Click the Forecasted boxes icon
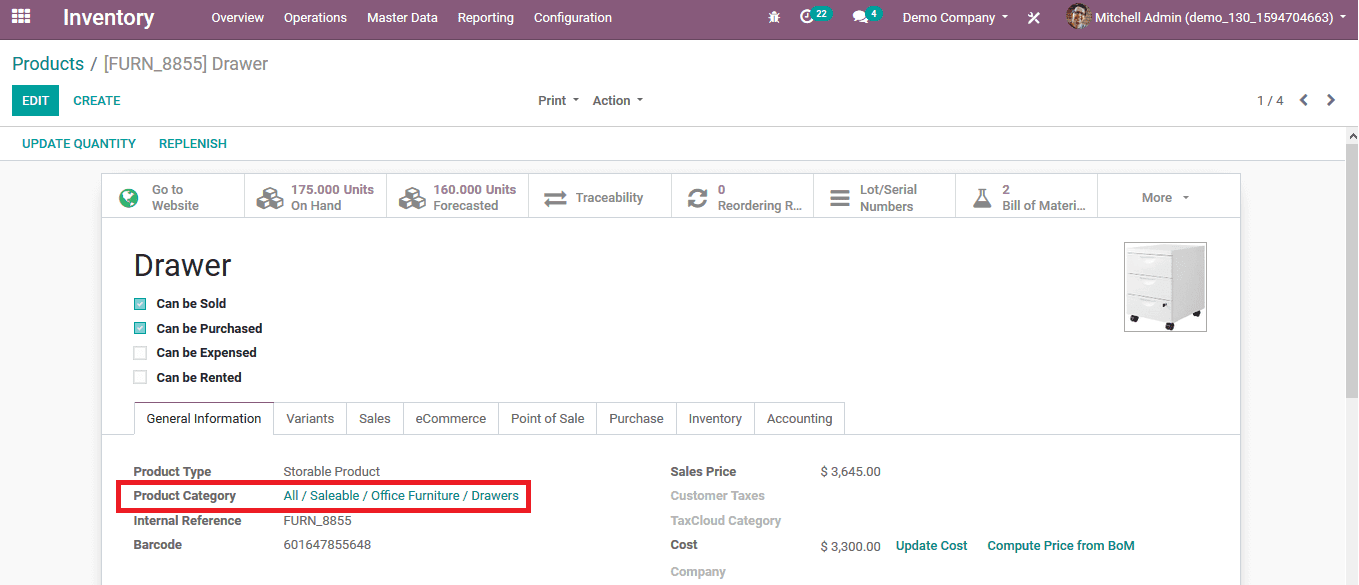This screenshot has height=585, width=1359. pos(412,198)
